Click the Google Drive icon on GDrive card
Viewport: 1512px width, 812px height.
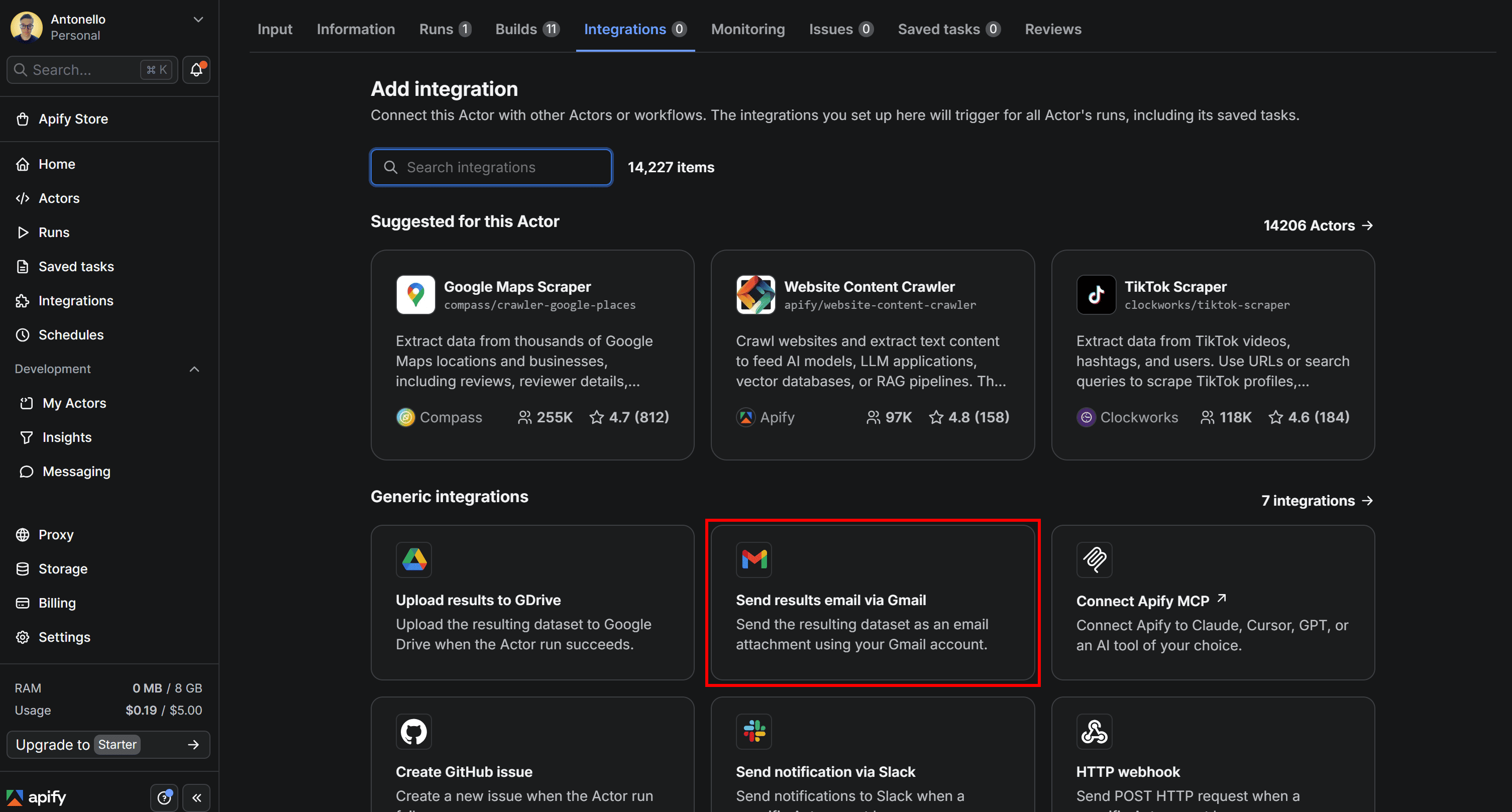point(414,560)
